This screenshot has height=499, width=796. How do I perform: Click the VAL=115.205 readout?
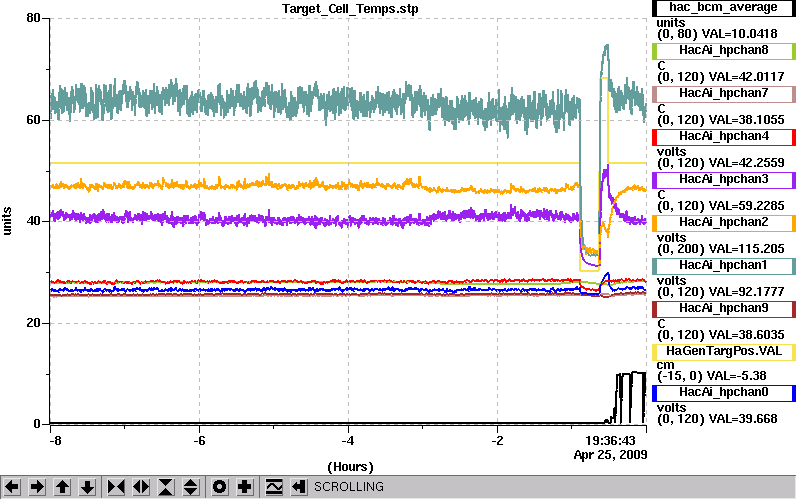pyautogui.click(x=746, y=249)
